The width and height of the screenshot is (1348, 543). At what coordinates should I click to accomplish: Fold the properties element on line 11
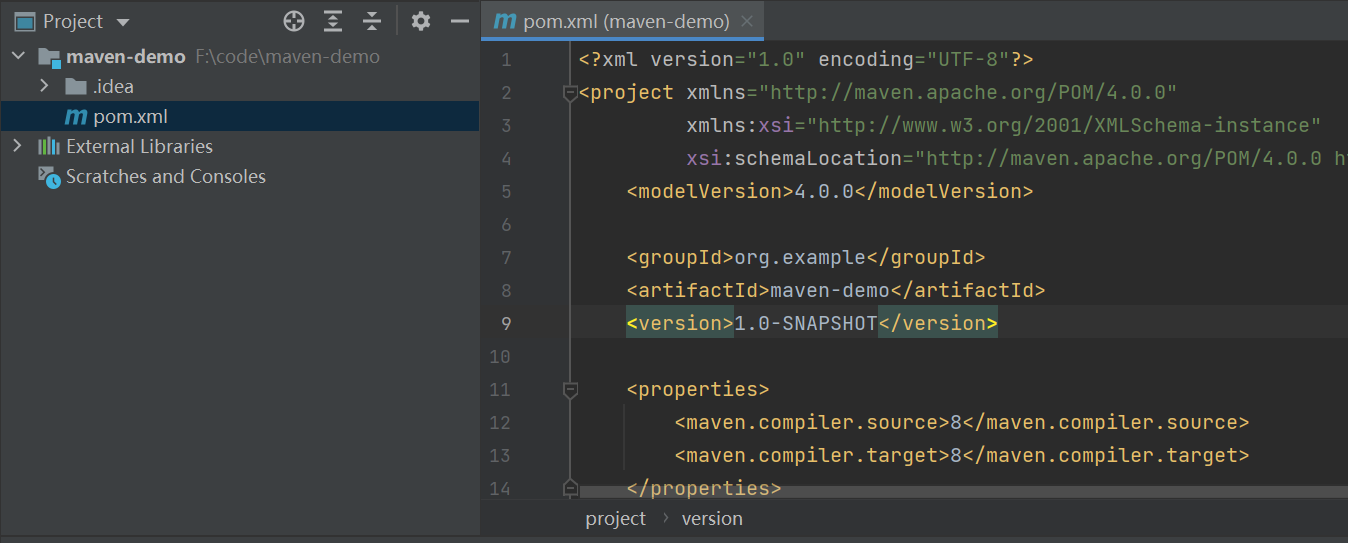570,390
